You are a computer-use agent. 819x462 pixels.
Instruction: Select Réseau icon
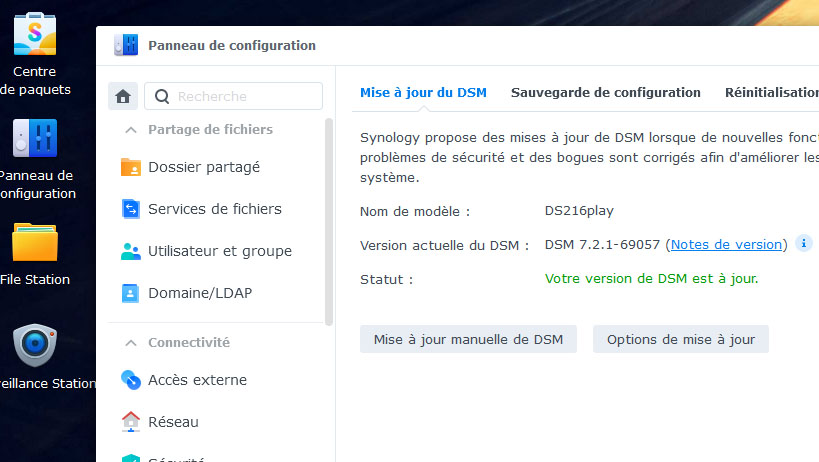[x=131, y=422]
